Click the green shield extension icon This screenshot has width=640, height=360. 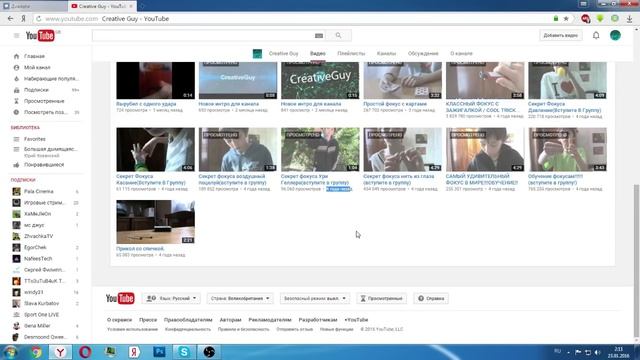pos(600,19)
